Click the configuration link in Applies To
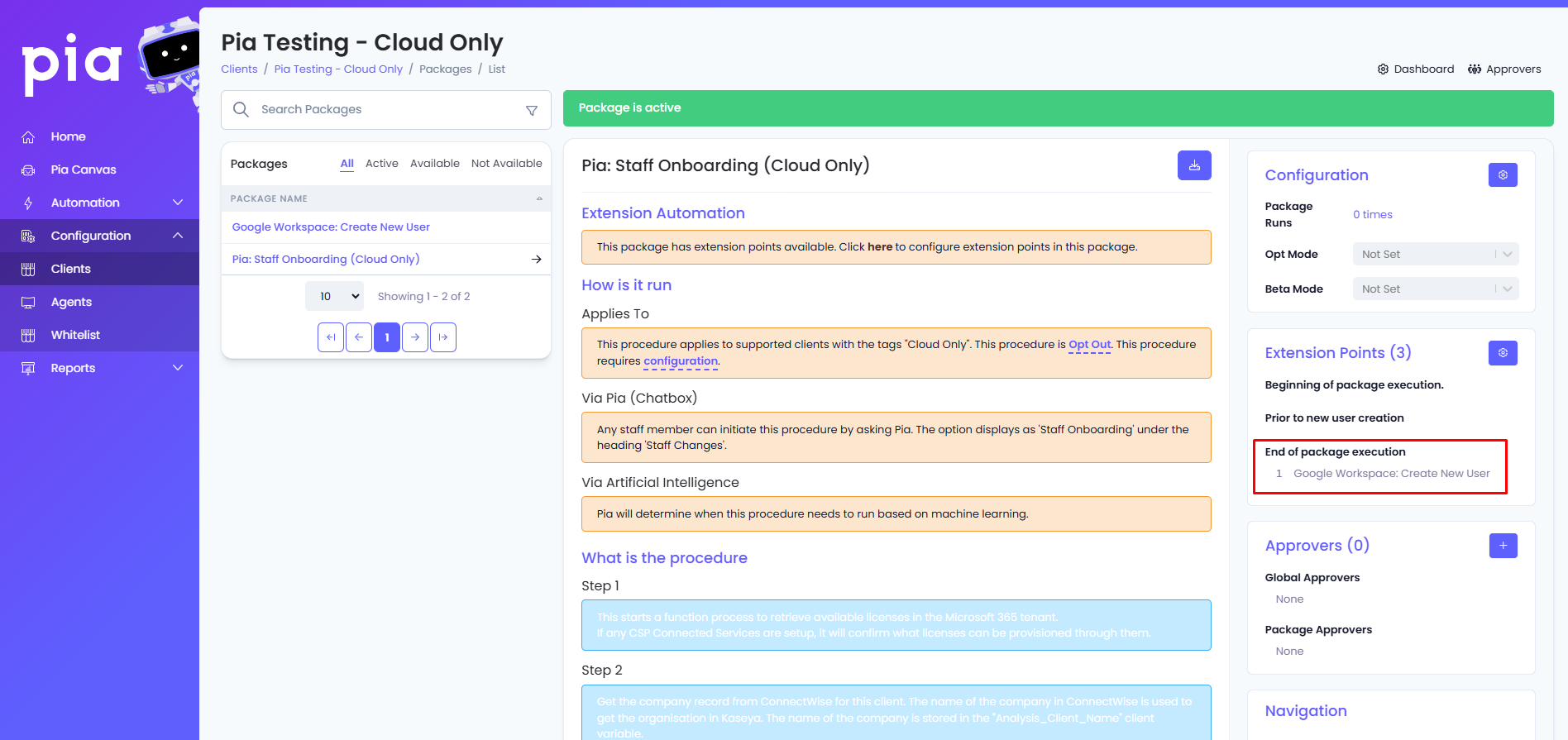The image size is (1568, 740). click(x=681, y=361)
